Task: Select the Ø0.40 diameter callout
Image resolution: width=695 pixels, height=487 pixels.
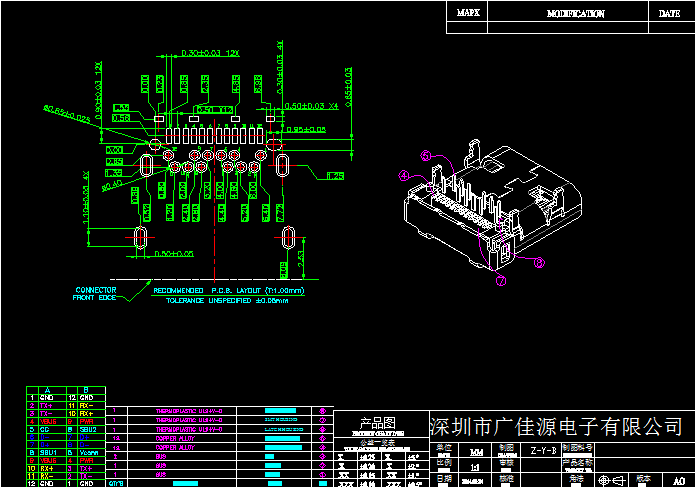Action: 112,185
